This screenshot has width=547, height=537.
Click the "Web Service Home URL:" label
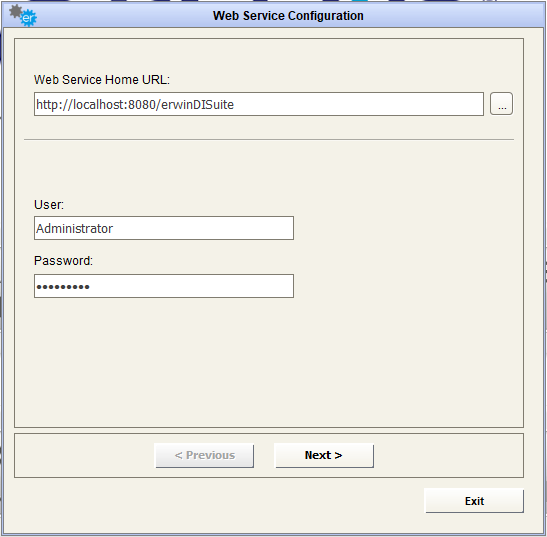102,80
